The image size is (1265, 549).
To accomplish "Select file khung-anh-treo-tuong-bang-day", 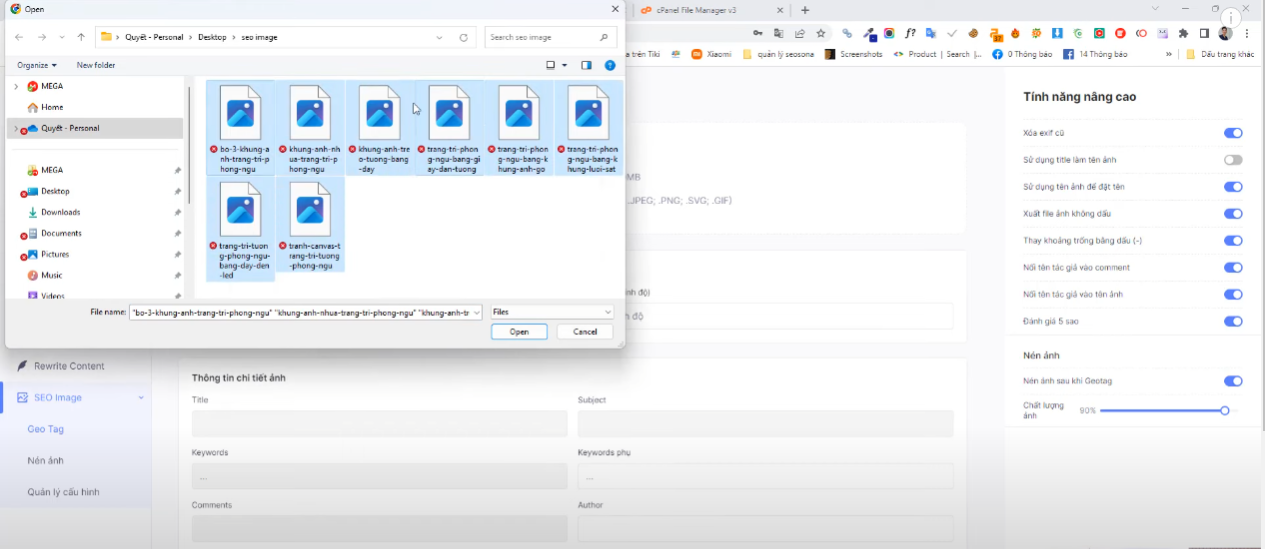I will coord(379,128).
